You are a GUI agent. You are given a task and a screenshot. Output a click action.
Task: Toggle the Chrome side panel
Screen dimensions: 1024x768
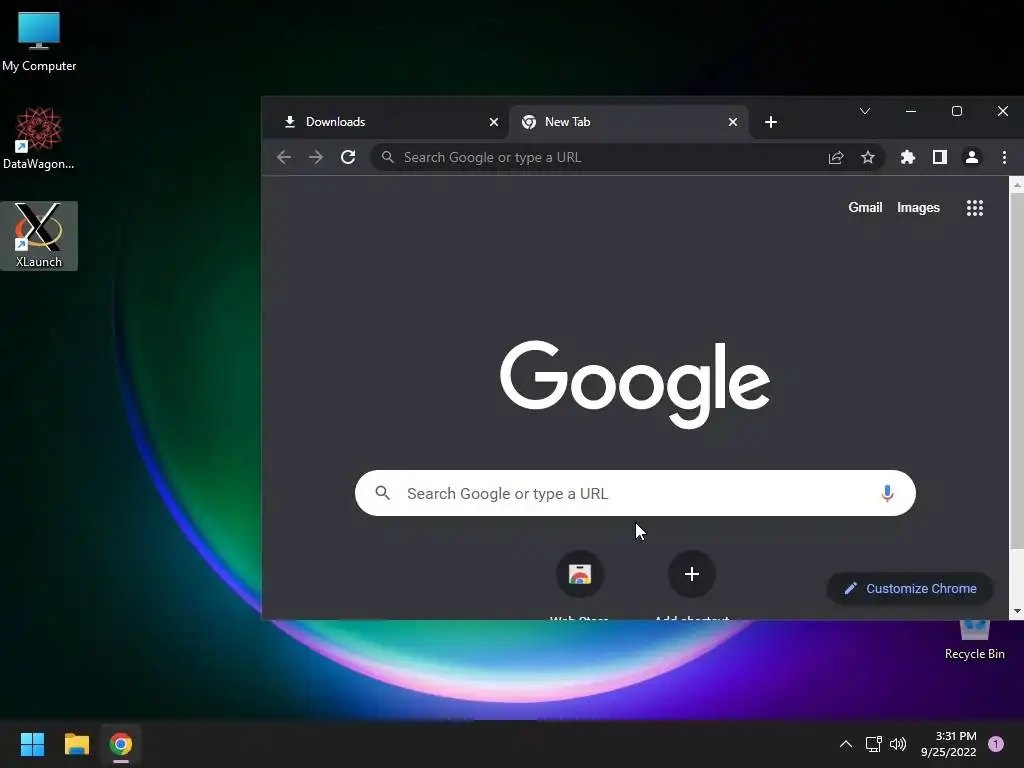tap(940, 157)
